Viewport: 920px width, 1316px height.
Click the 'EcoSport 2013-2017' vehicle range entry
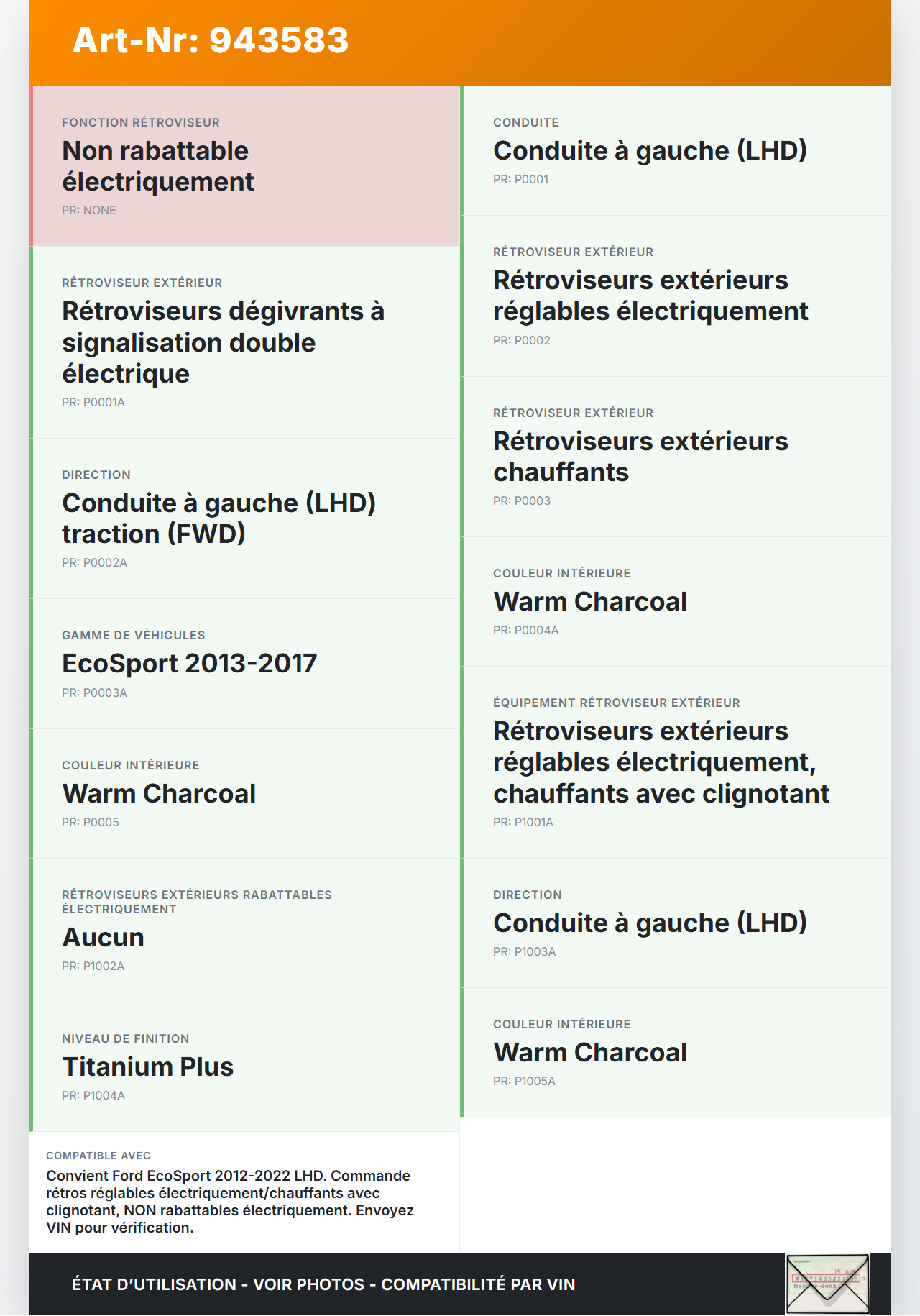tap(190, 663)
